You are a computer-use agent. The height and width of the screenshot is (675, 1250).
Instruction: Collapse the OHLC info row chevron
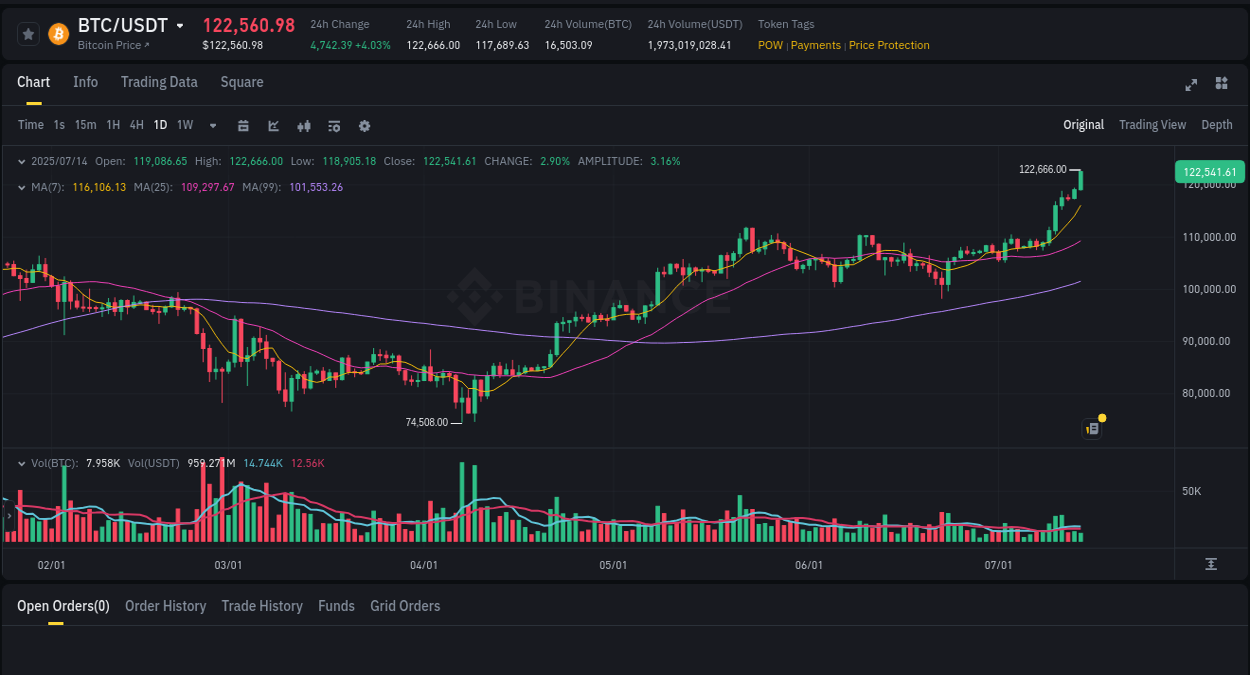click(x=22, y=160)
